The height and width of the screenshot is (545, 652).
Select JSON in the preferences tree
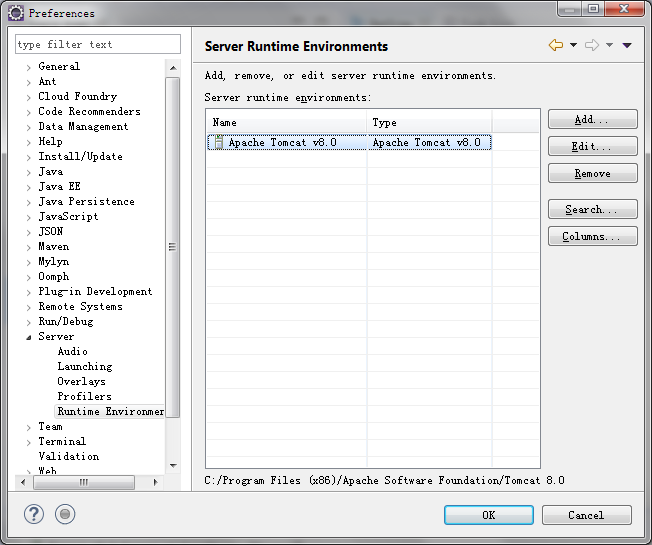click(50, 231)
